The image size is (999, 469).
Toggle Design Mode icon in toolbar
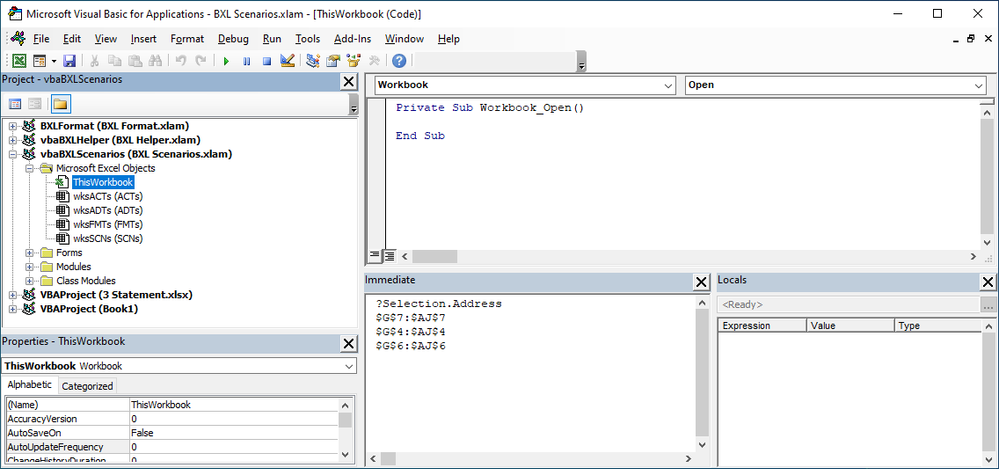click(x=287, y=61)
